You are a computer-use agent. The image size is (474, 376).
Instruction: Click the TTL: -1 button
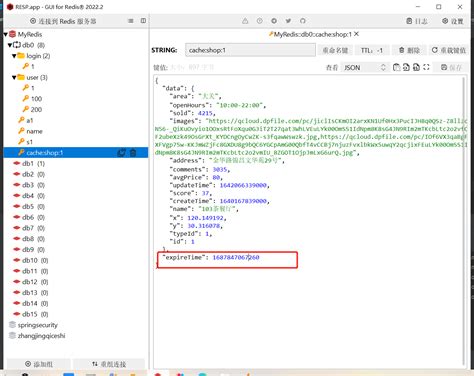[x=372, y=50]
